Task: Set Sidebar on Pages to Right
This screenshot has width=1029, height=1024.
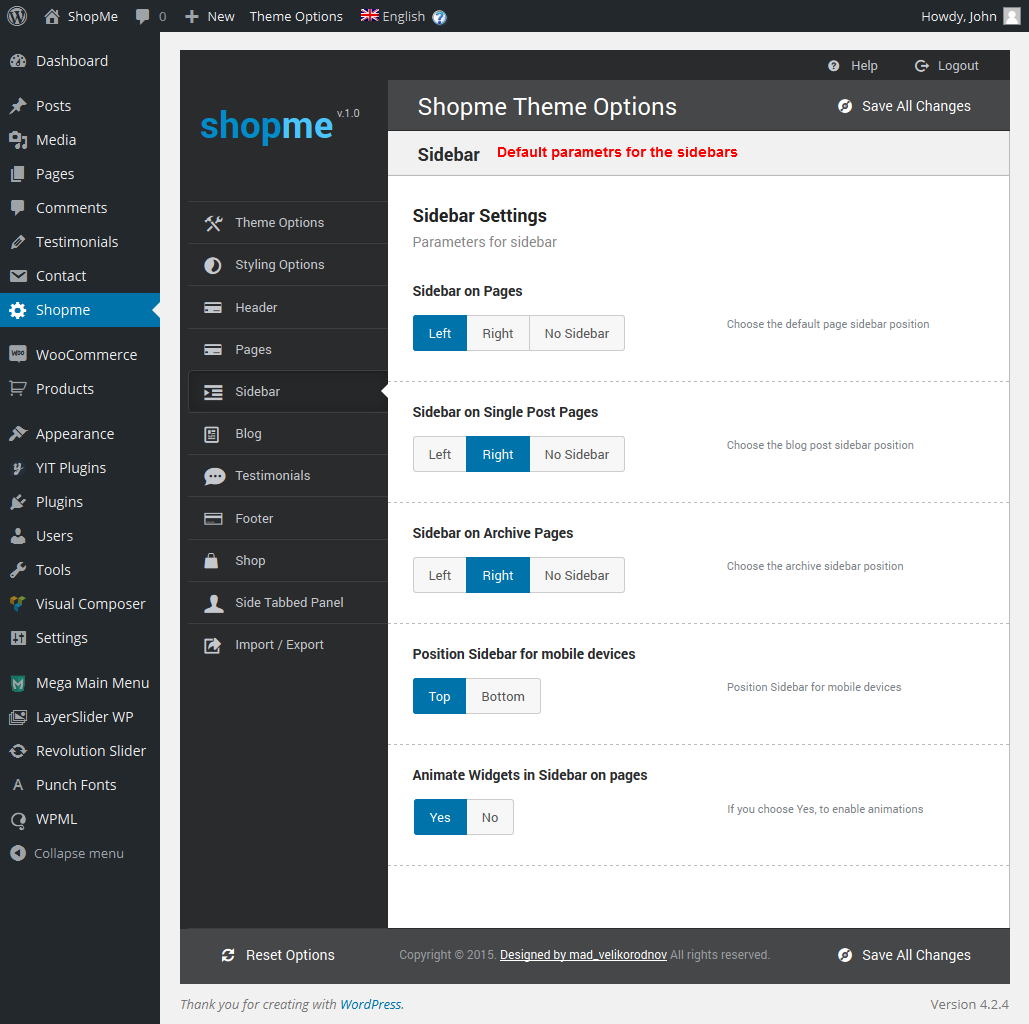Action: [x=497, y=334]
